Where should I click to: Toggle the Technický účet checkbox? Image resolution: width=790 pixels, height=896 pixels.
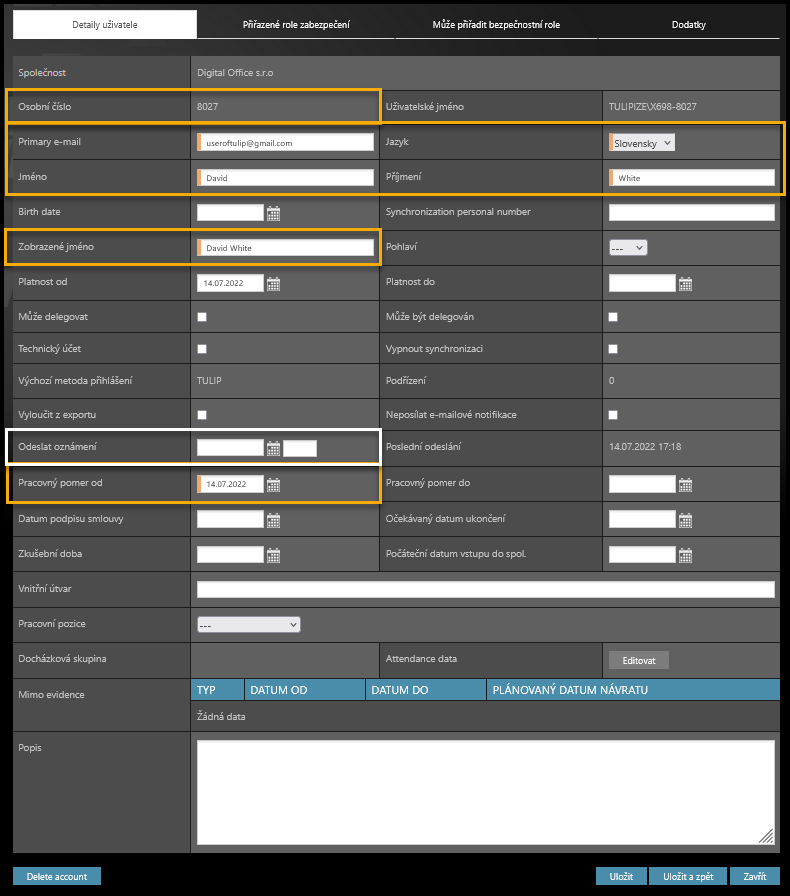pos(202,349)
